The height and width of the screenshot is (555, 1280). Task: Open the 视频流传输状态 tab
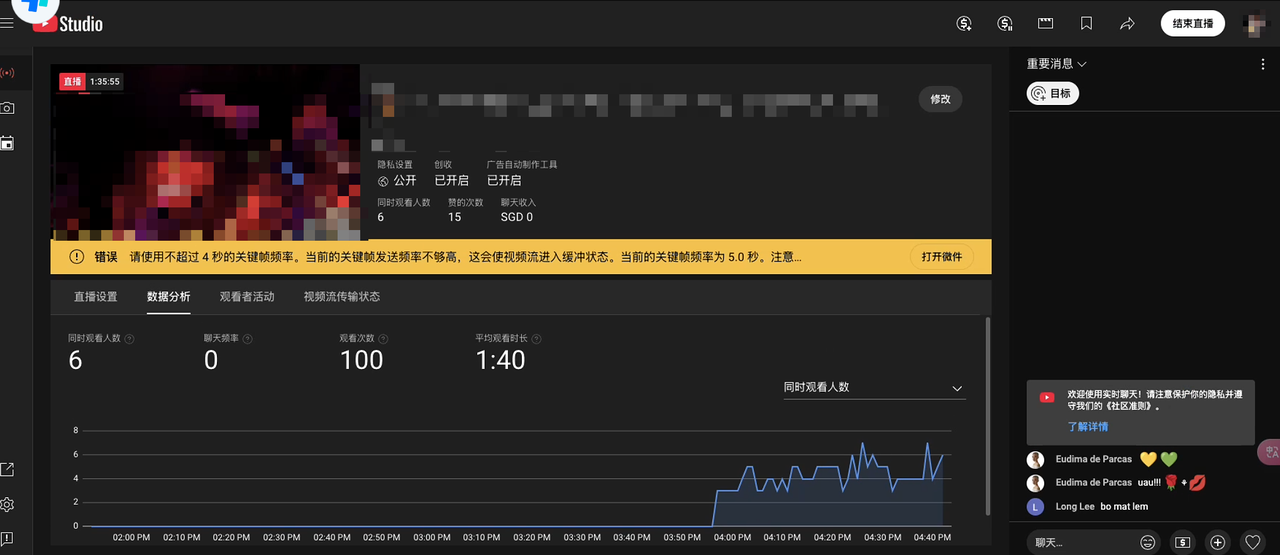pos(342,297)
